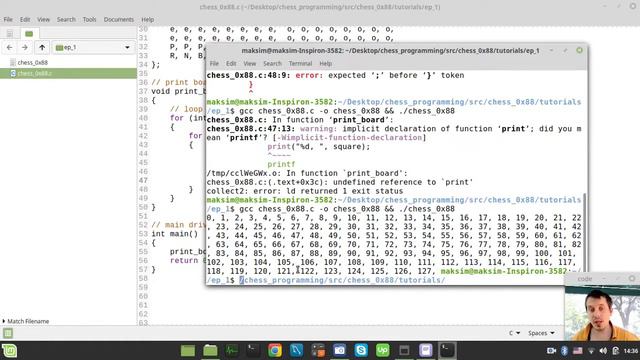Switch to the Documents side panel tab
Image resolution: width=640 pixels, height=360 pixels.
click(9, 33)
